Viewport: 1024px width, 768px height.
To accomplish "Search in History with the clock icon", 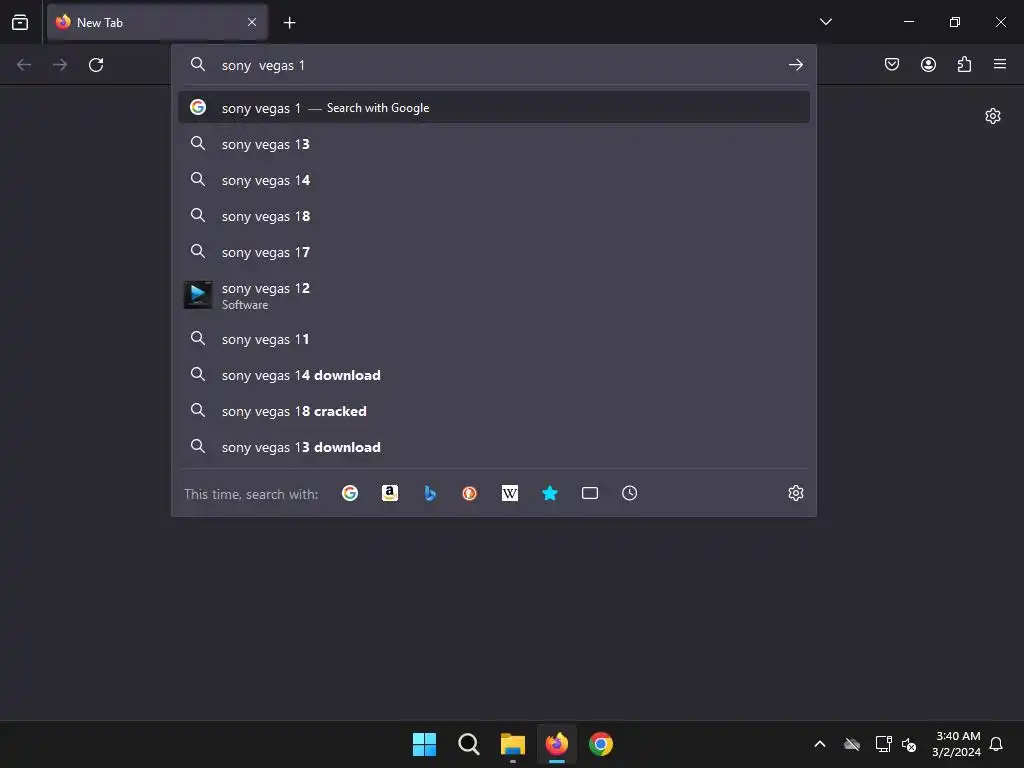I will pyautogui.click(x=630, y=493).
